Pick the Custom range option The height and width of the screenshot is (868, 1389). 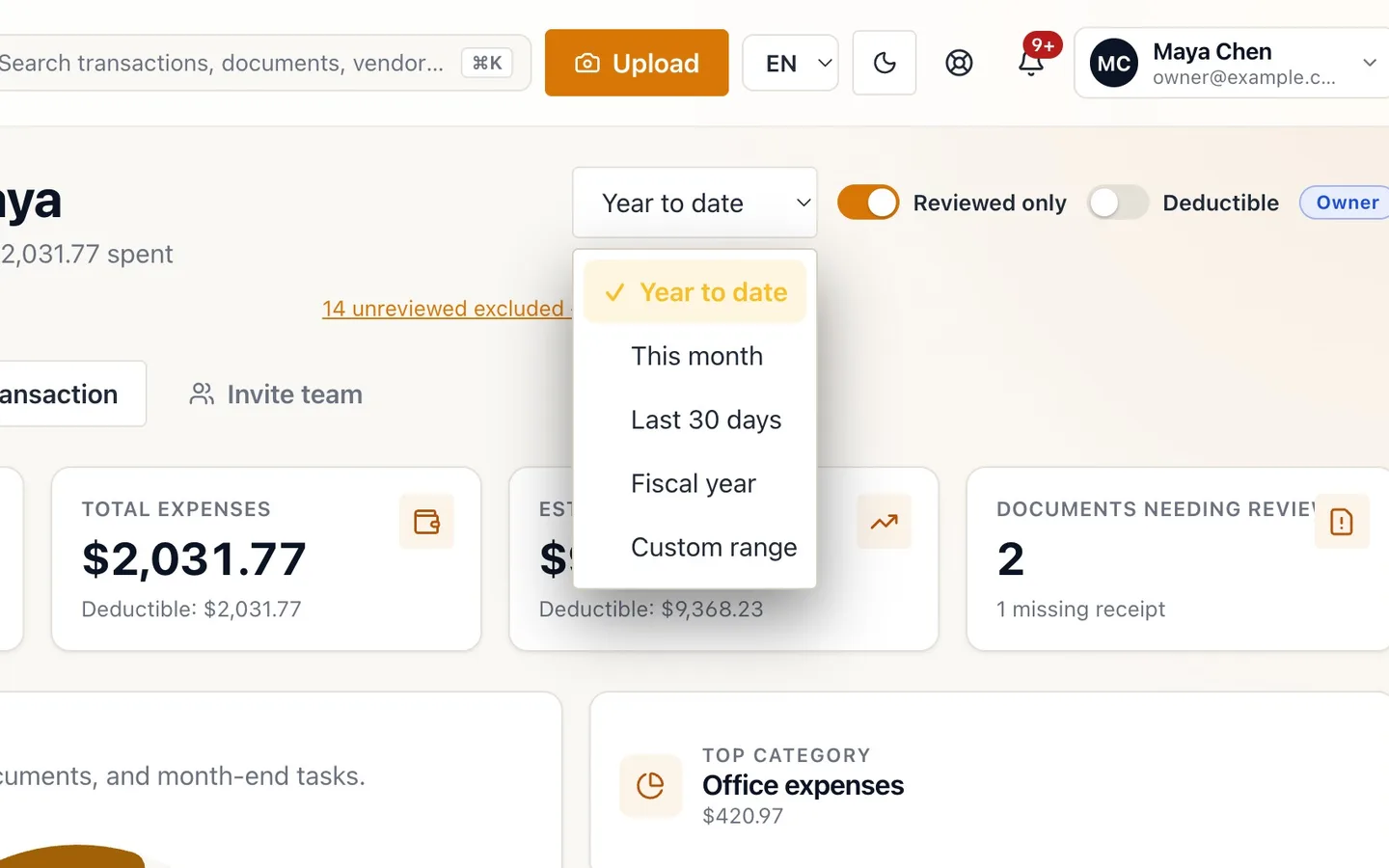tap(694, 547)
